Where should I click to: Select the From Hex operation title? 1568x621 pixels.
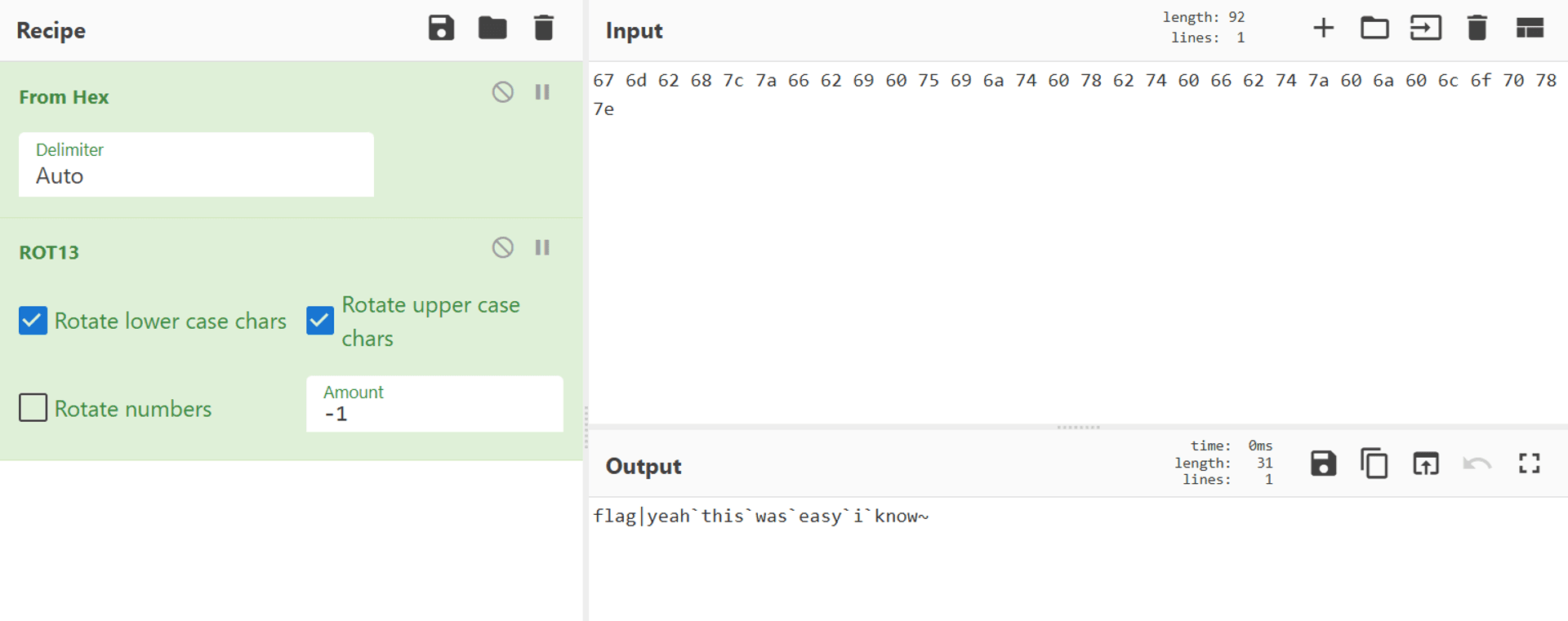click(64, 97)
